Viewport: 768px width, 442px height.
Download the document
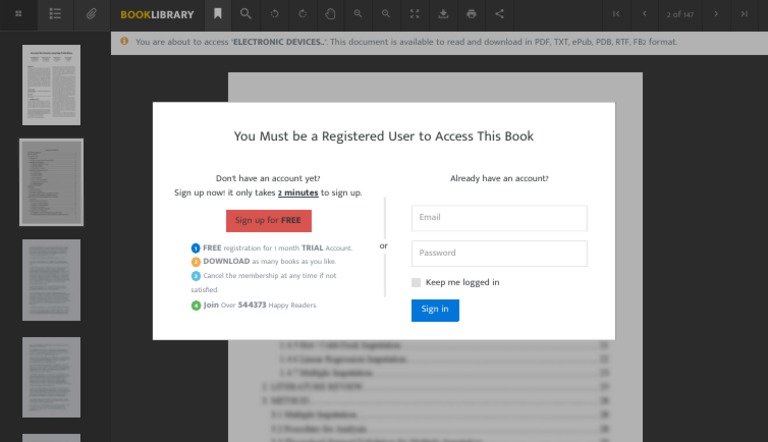[443, 14]
